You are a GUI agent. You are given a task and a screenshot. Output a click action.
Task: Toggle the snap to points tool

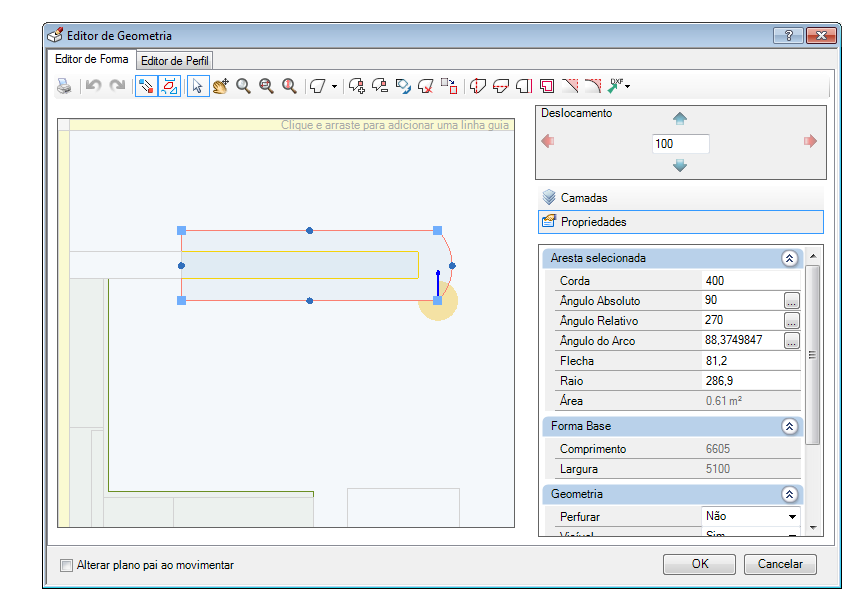[146, 86]
